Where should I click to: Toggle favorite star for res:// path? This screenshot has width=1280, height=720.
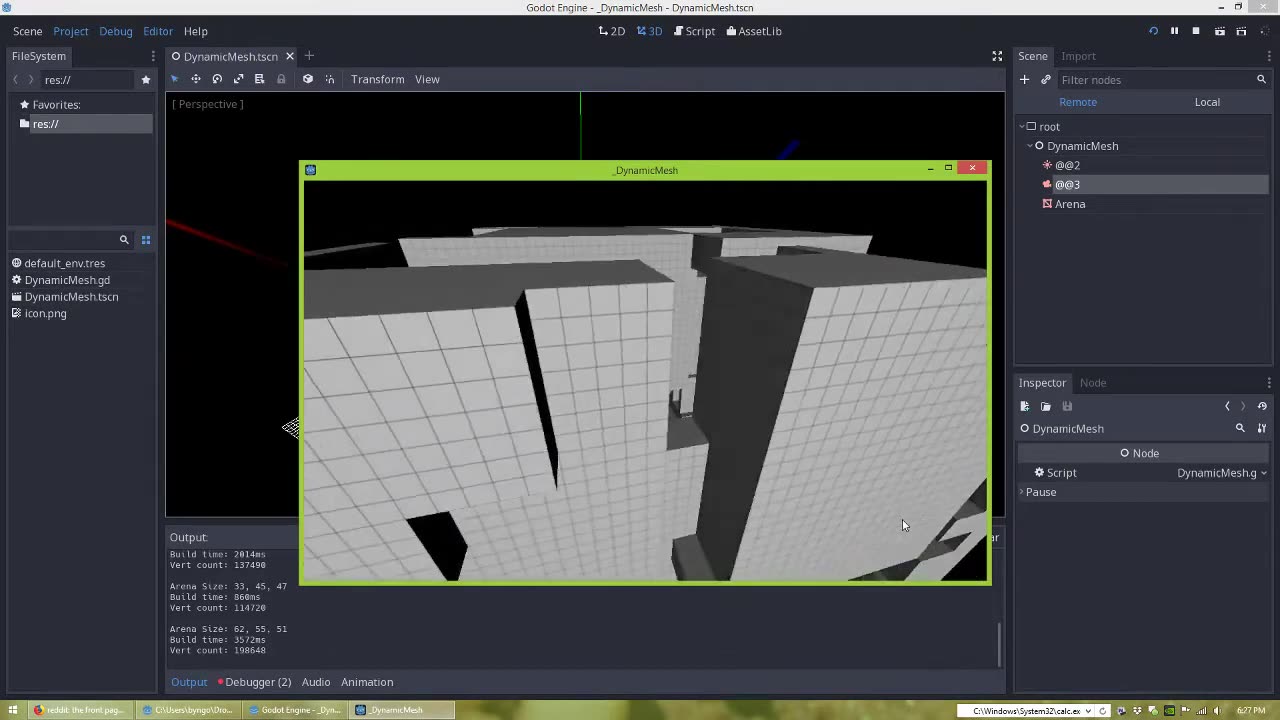146,80
